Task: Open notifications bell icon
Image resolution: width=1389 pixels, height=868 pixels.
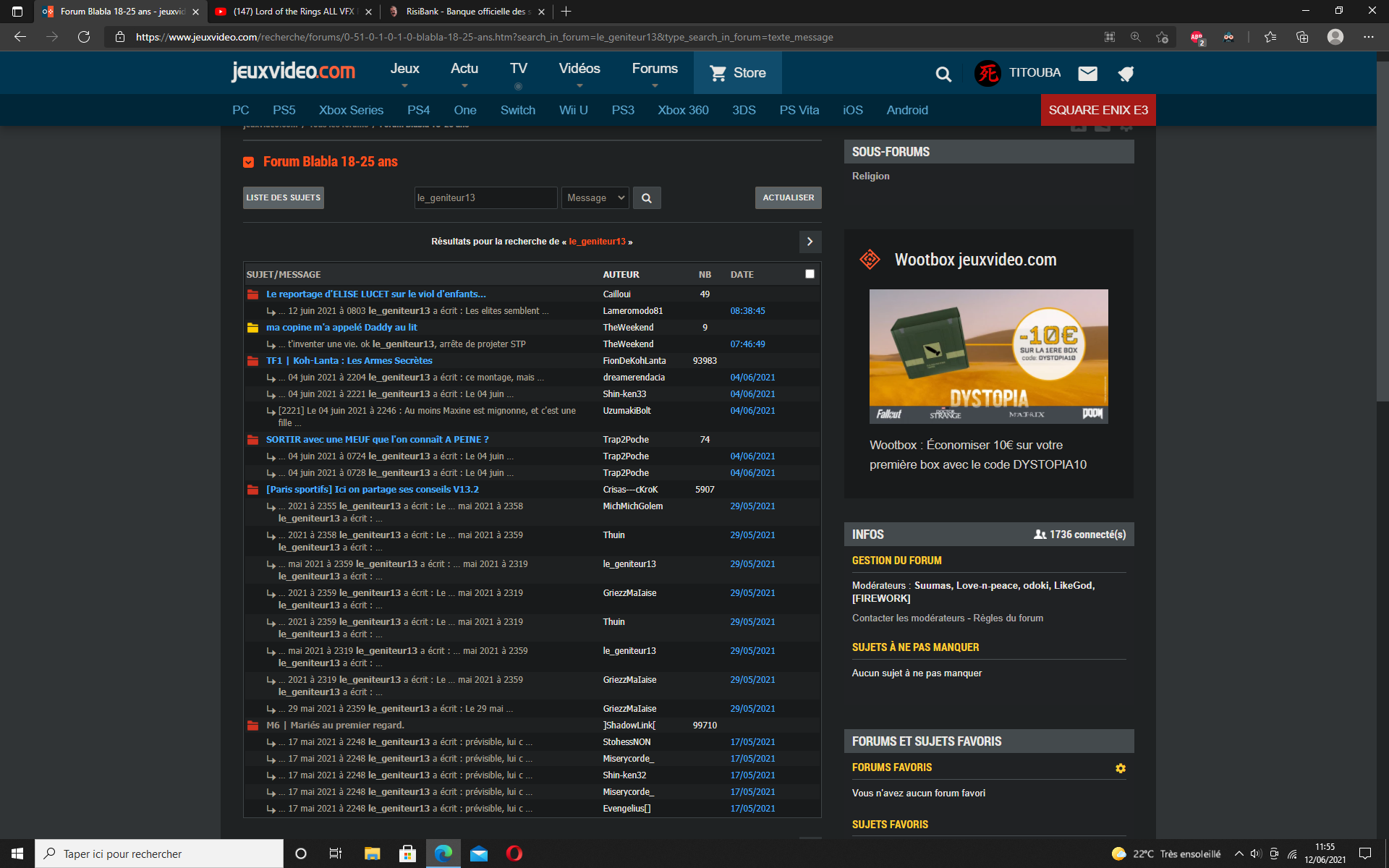Action: coord(1126,74)
